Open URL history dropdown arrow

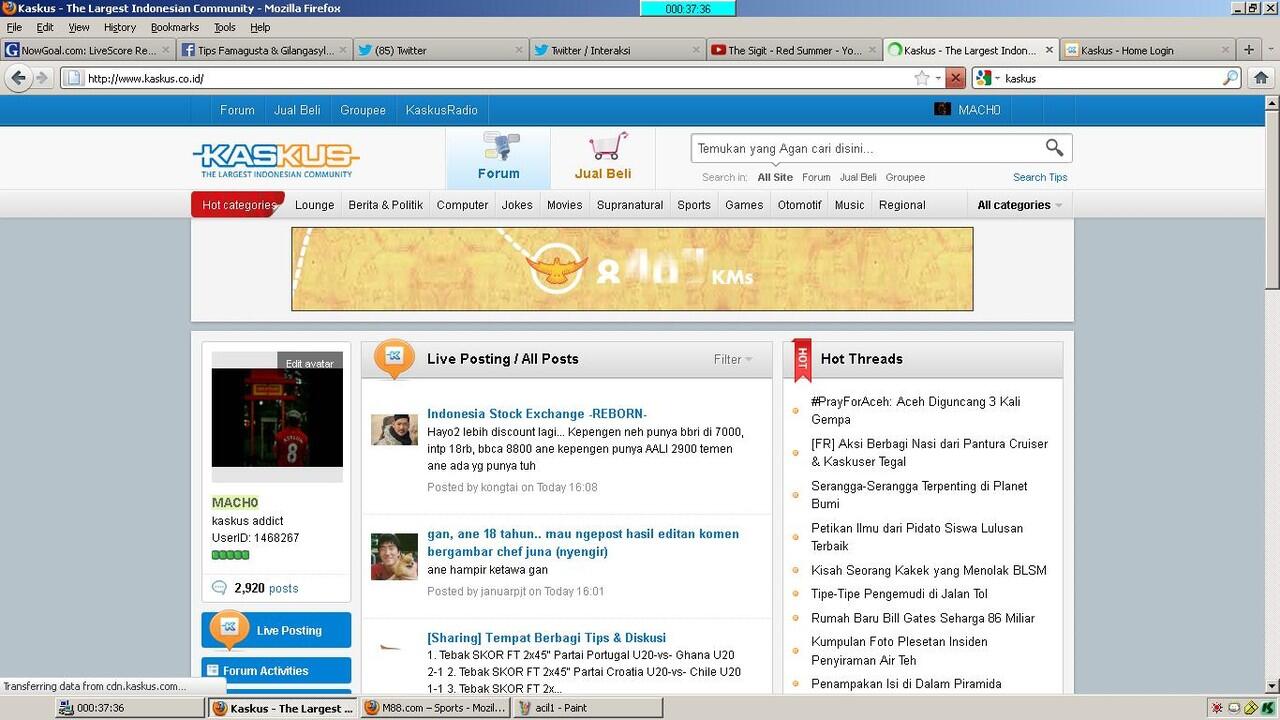pyautogui.click(x=938, y=78)
